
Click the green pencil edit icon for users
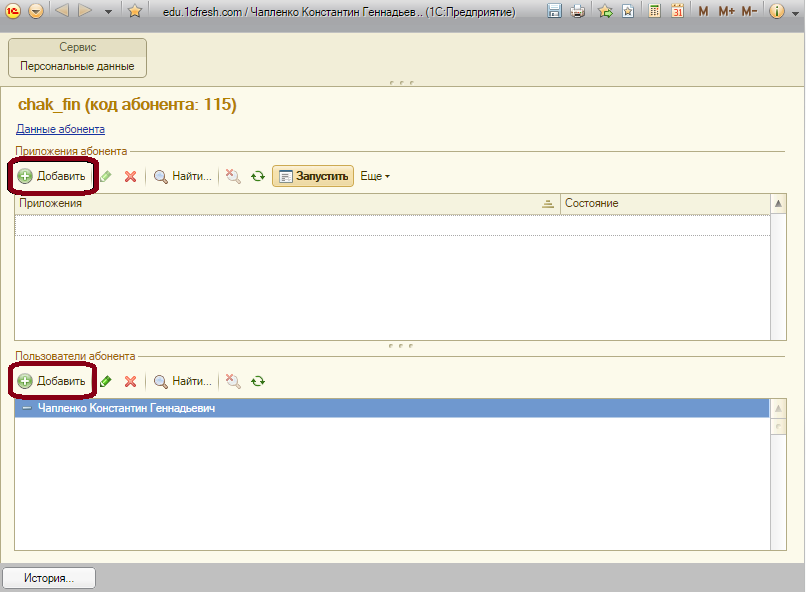click(x=106, y=381)
